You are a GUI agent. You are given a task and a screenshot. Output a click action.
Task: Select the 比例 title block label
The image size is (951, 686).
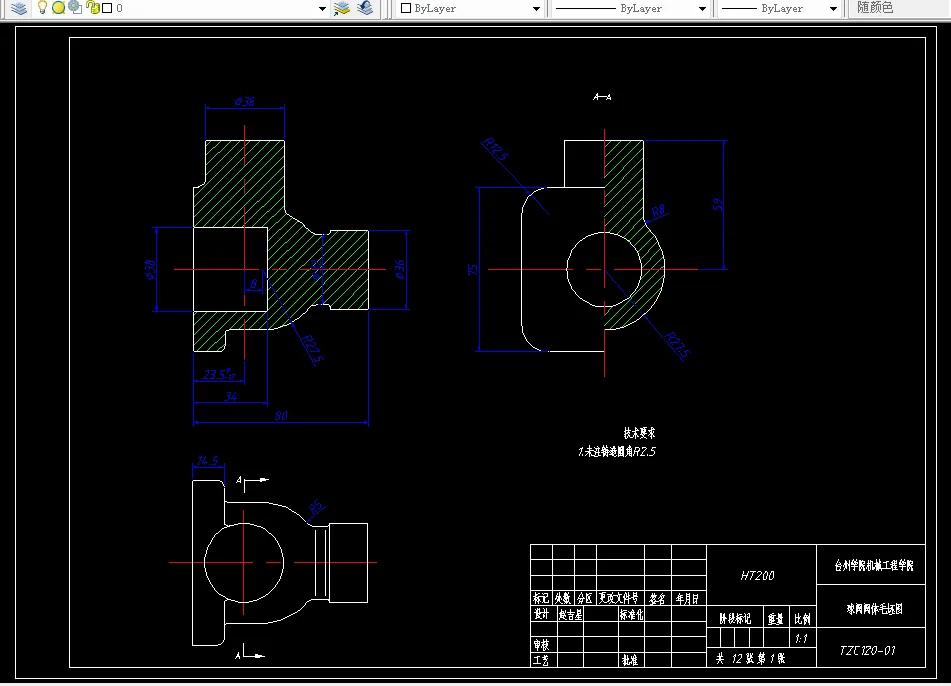pos(802,619)
